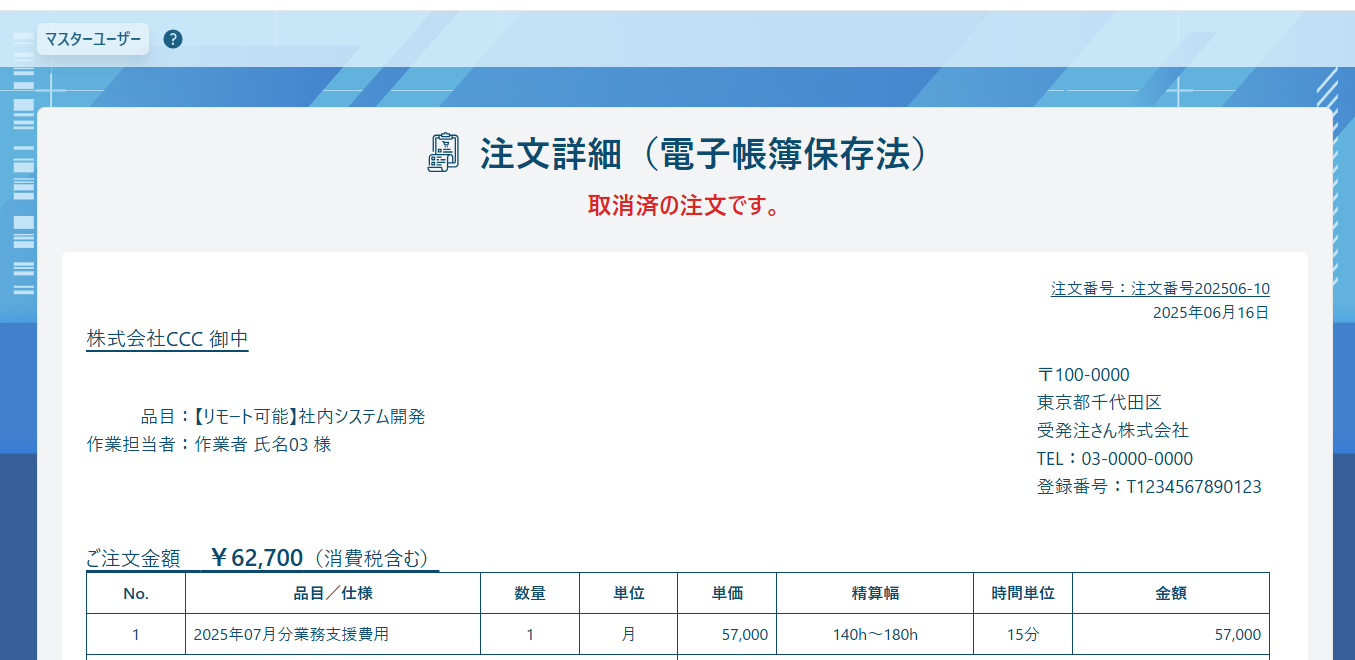Click the 品目／仕様 column header
The height and width of the screenshot is (660, 1355).
(x=333, y=593)
